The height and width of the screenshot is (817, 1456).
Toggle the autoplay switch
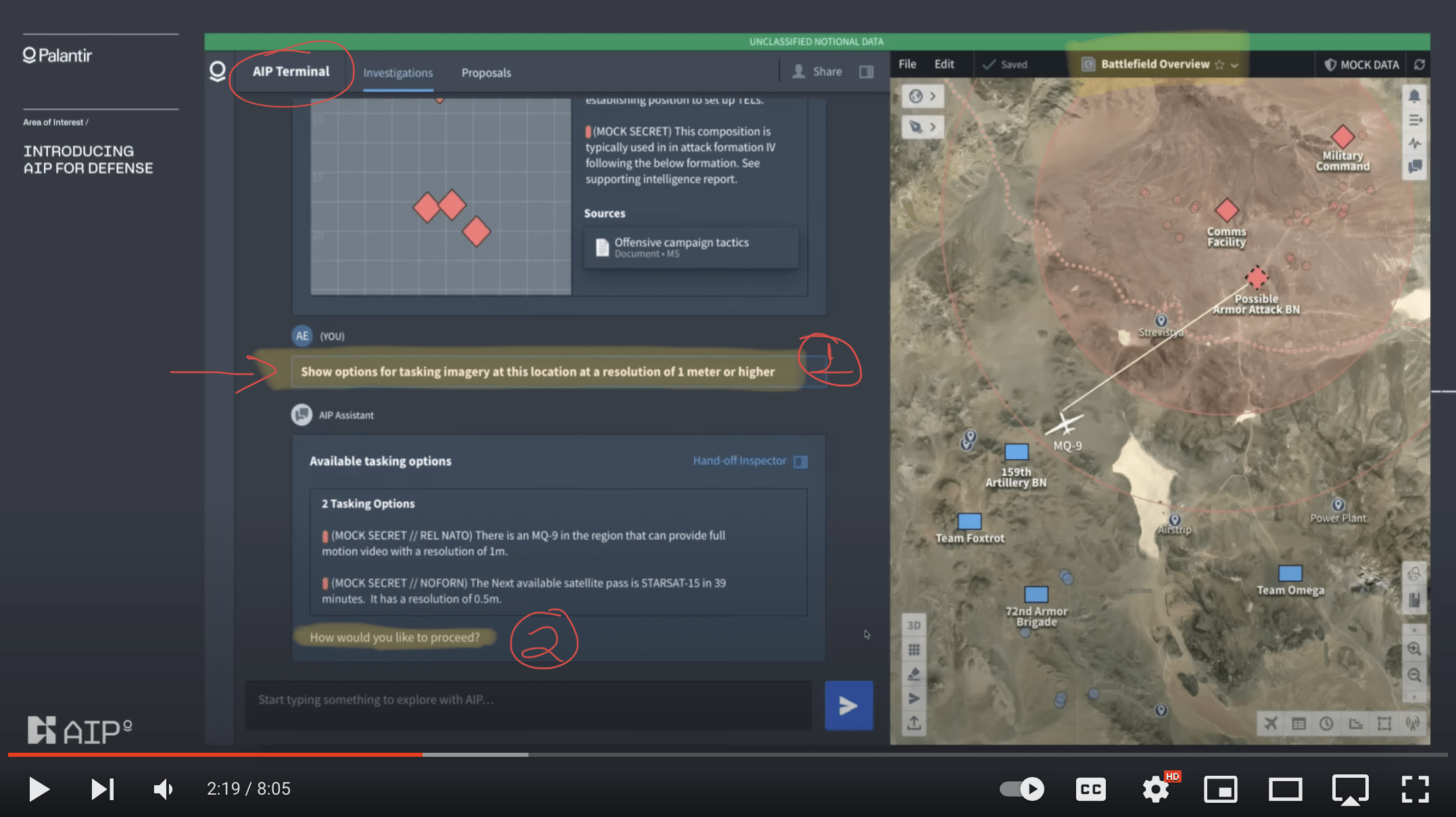[x=1022, y=789]
